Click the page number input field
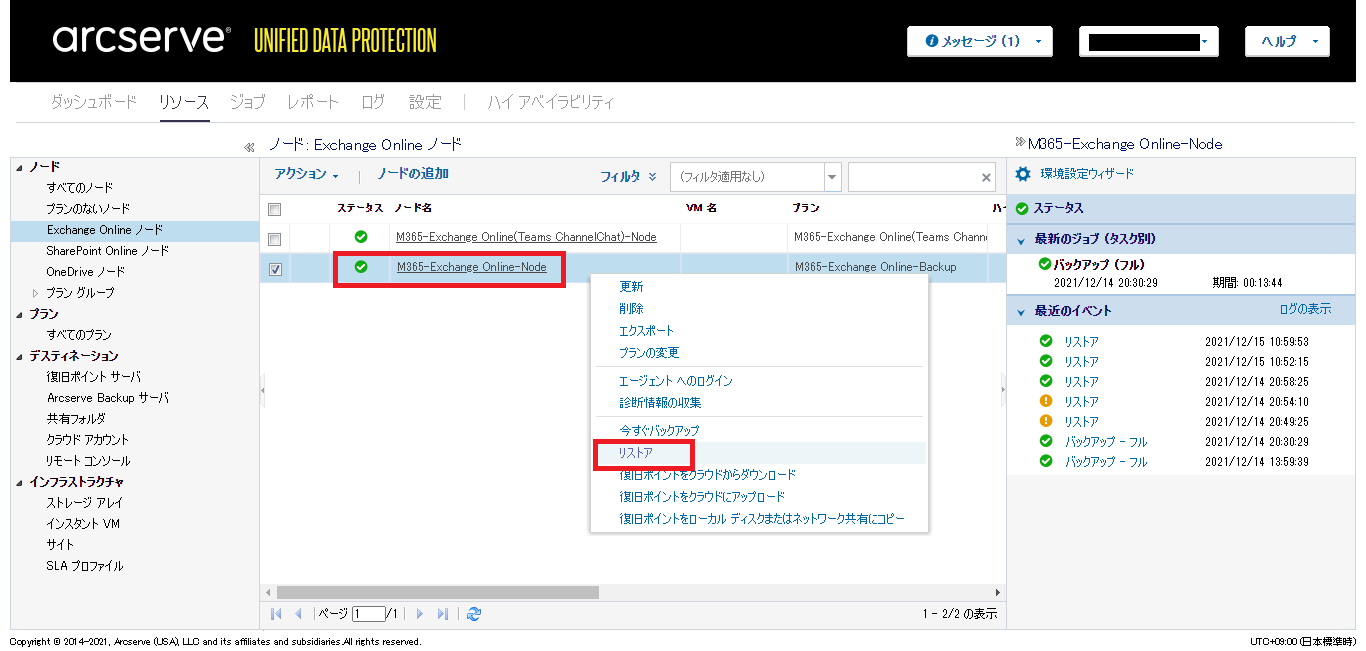The image size is (1366, 651). tap(368, 614)
